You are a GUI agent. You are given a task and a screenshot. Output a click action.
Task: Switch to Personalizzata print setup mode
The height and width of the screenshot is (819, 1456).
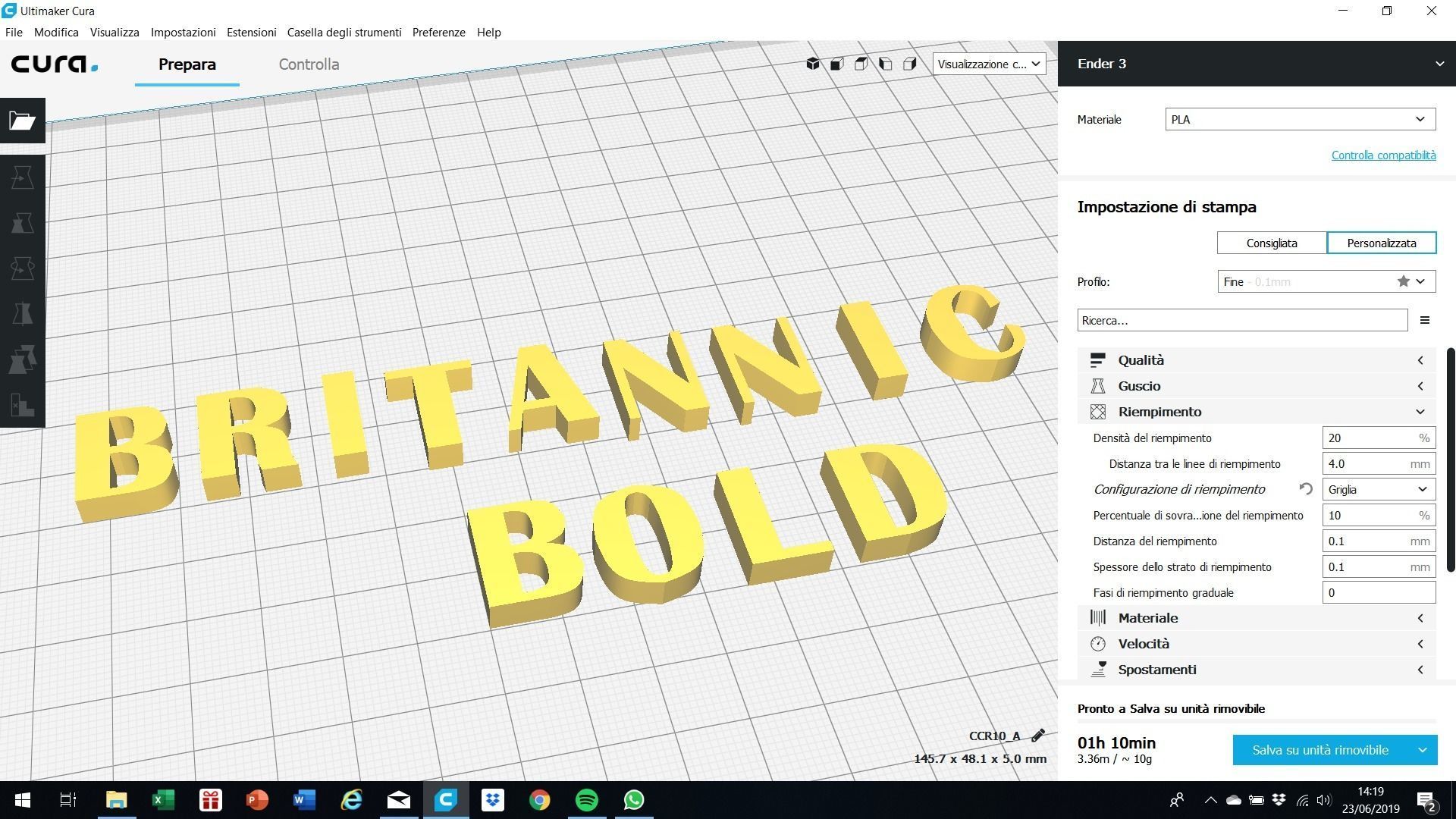1382,243
